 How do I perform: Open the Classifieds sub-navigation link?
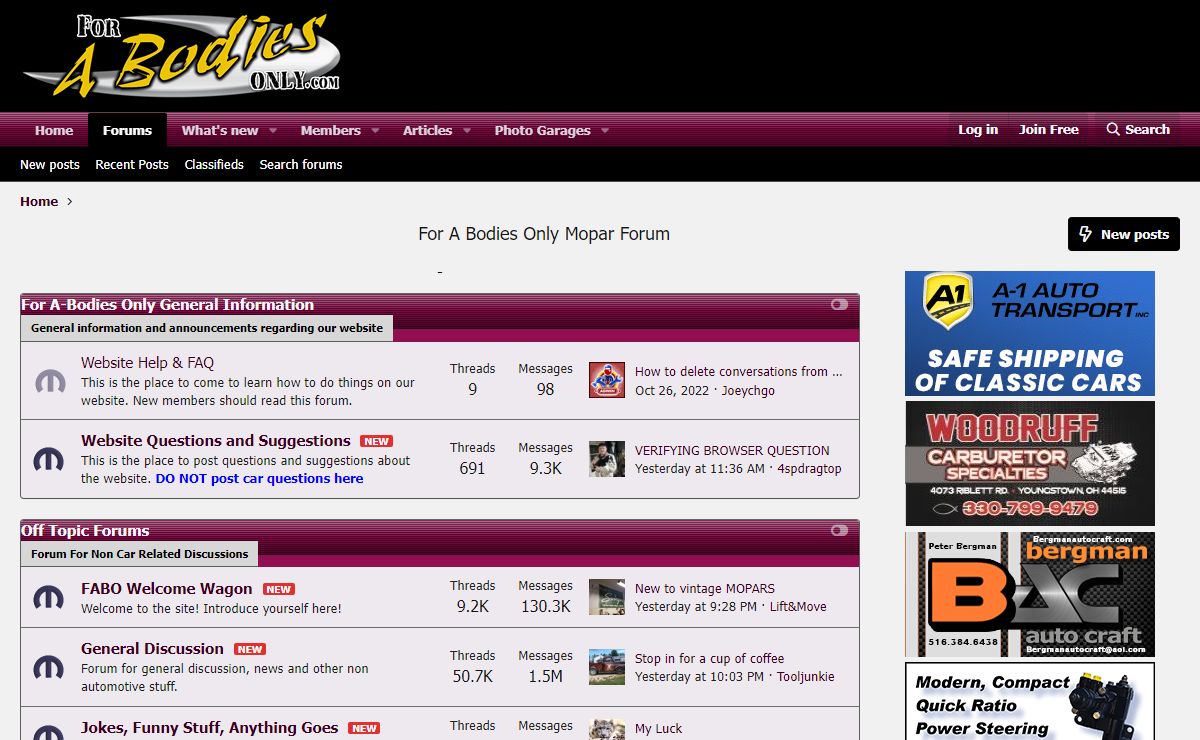(x=214, y=164)
